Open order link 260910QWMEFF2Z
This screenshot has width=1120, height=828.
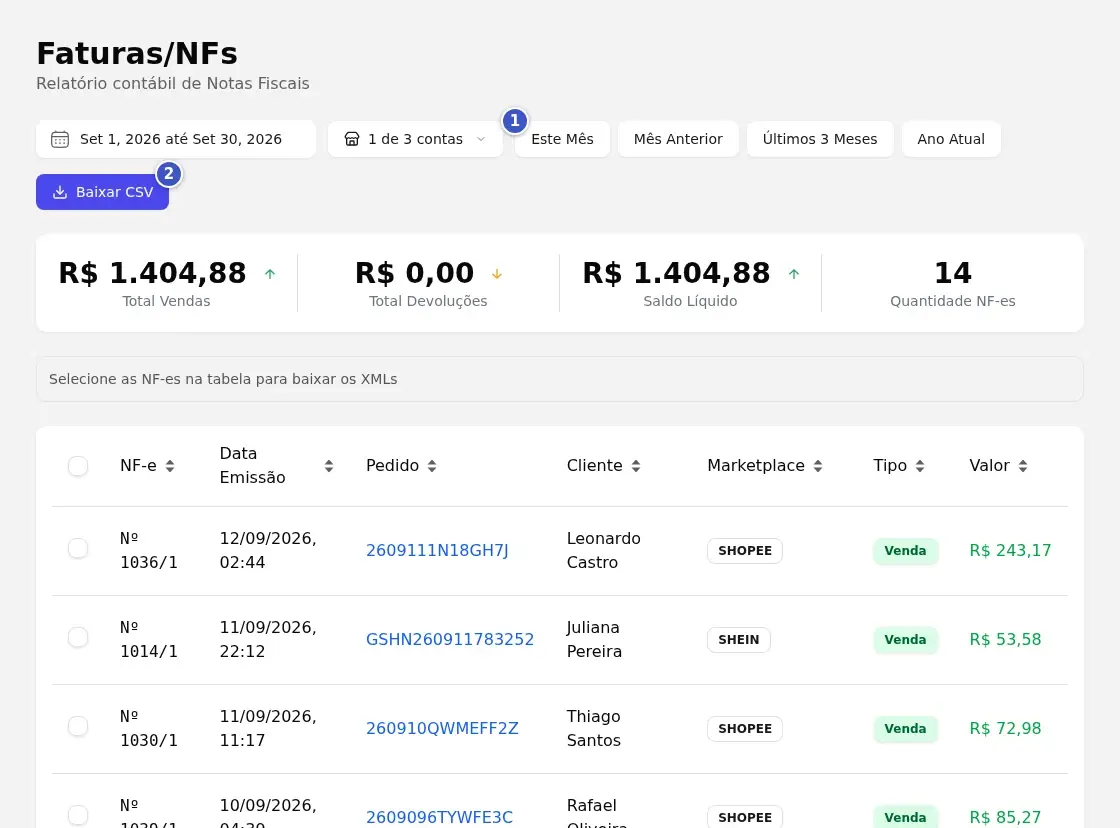click(x=442, y=728)
